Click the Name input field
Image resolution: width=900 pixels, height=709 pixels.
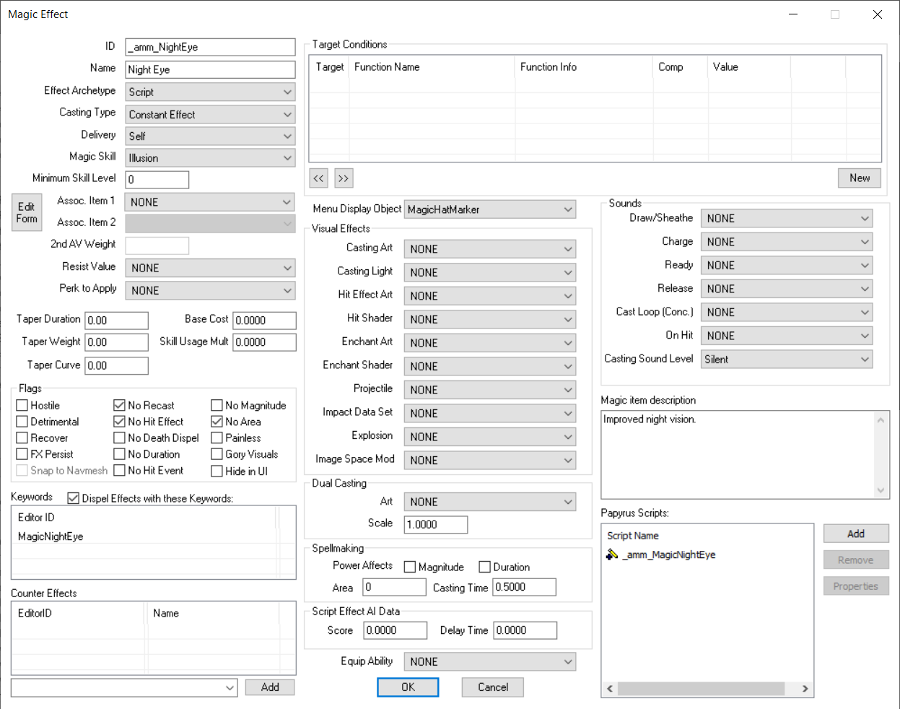click(x=210, y=69)
